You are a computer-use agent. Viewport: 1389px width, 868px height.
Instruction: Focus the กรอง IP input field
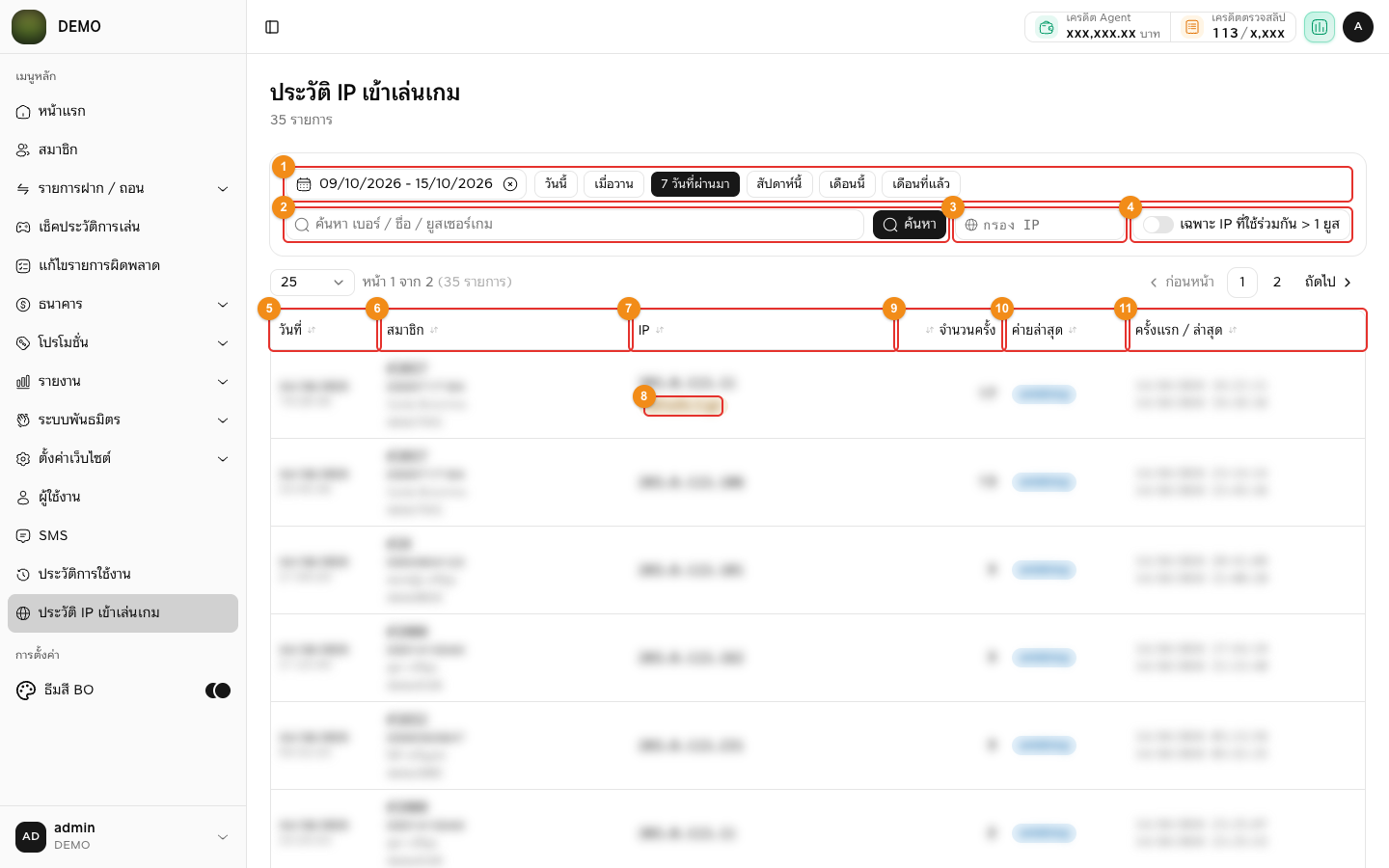[x=1040, y=225]
